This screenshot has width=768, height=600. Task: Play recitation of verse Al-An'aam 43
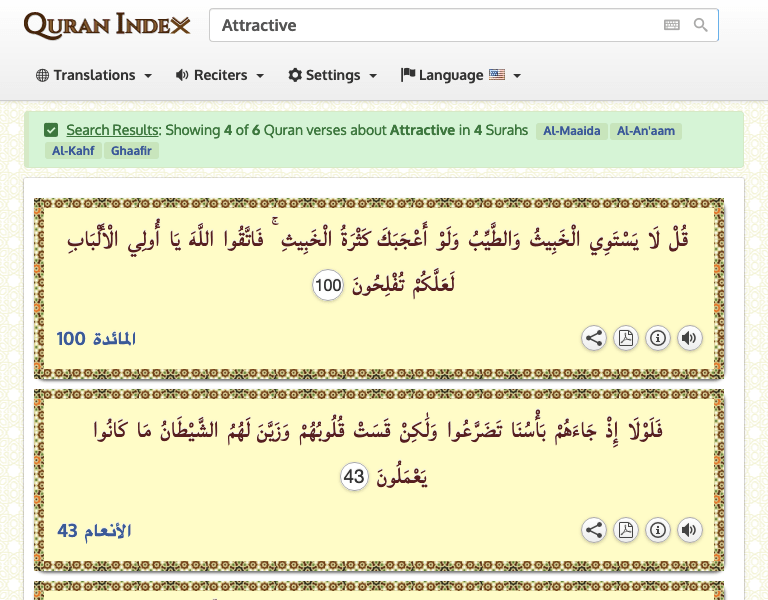(x=689, y=530)
